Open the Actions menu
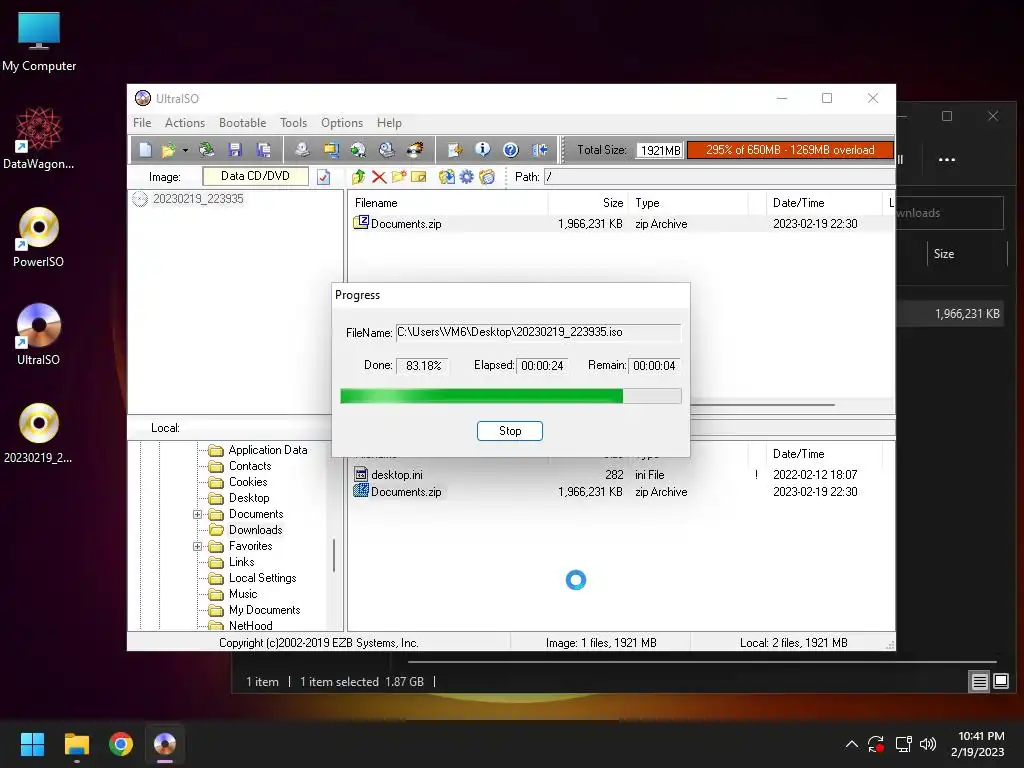 (185, 123)
